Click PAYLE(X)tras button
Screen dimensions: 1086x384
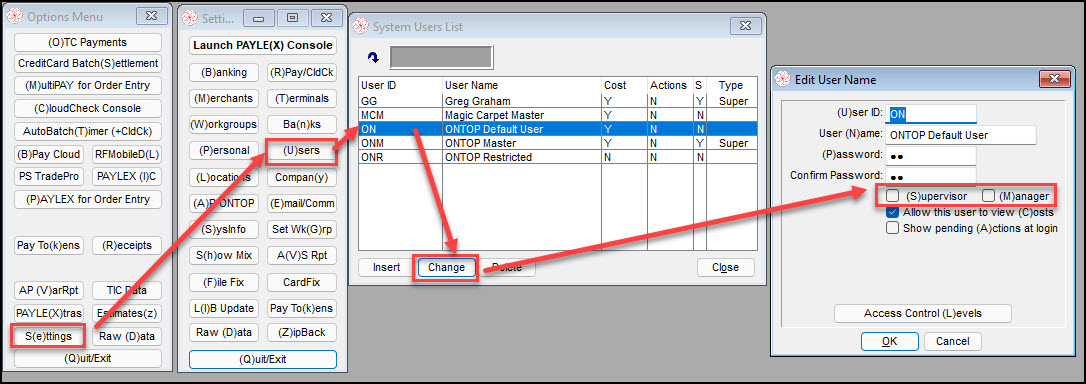click(49, 313)
